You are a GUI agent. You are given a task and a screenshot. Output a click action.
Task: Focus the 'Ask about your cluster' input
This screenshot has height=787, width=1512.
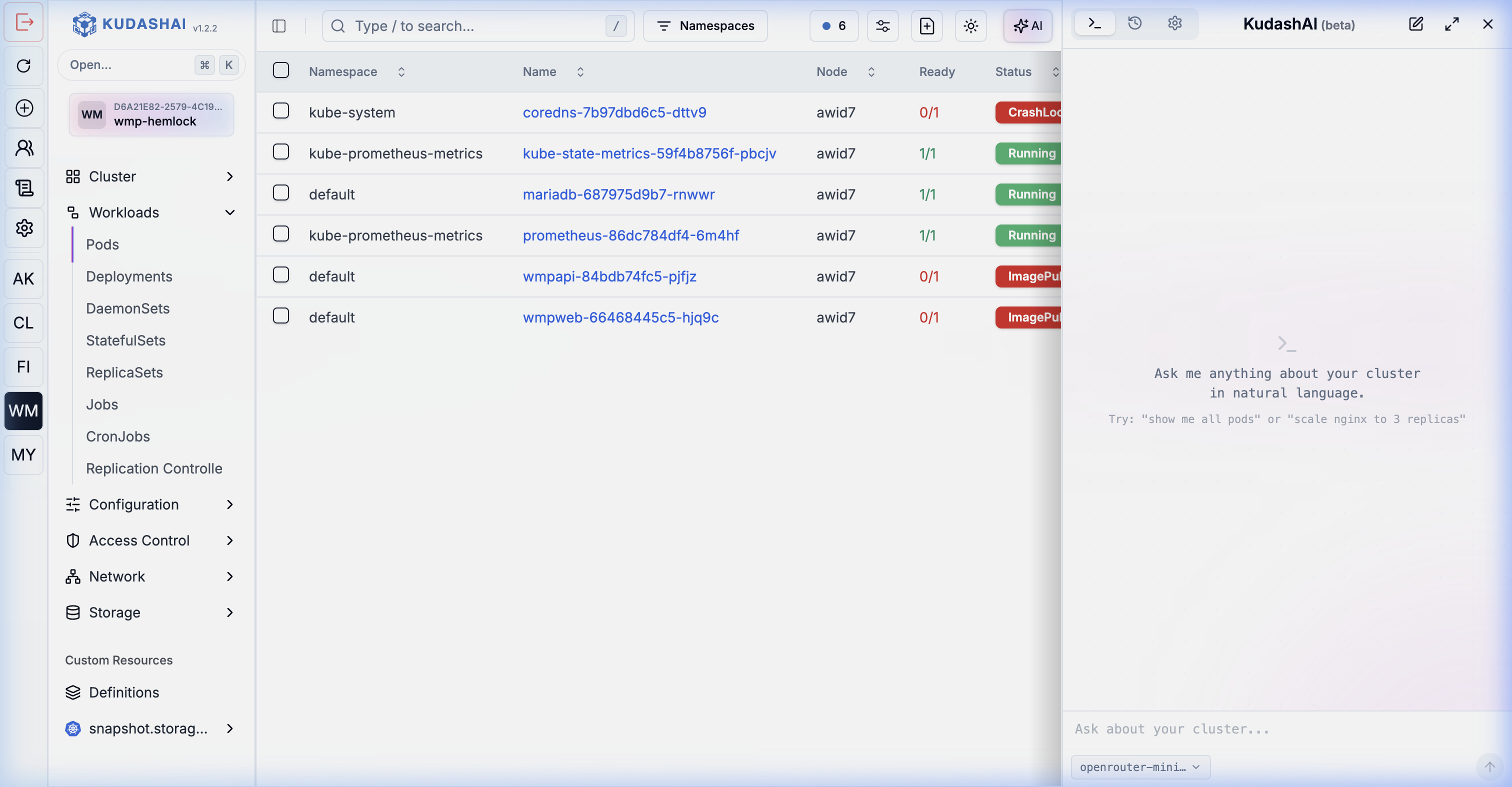pos(1285,729)
